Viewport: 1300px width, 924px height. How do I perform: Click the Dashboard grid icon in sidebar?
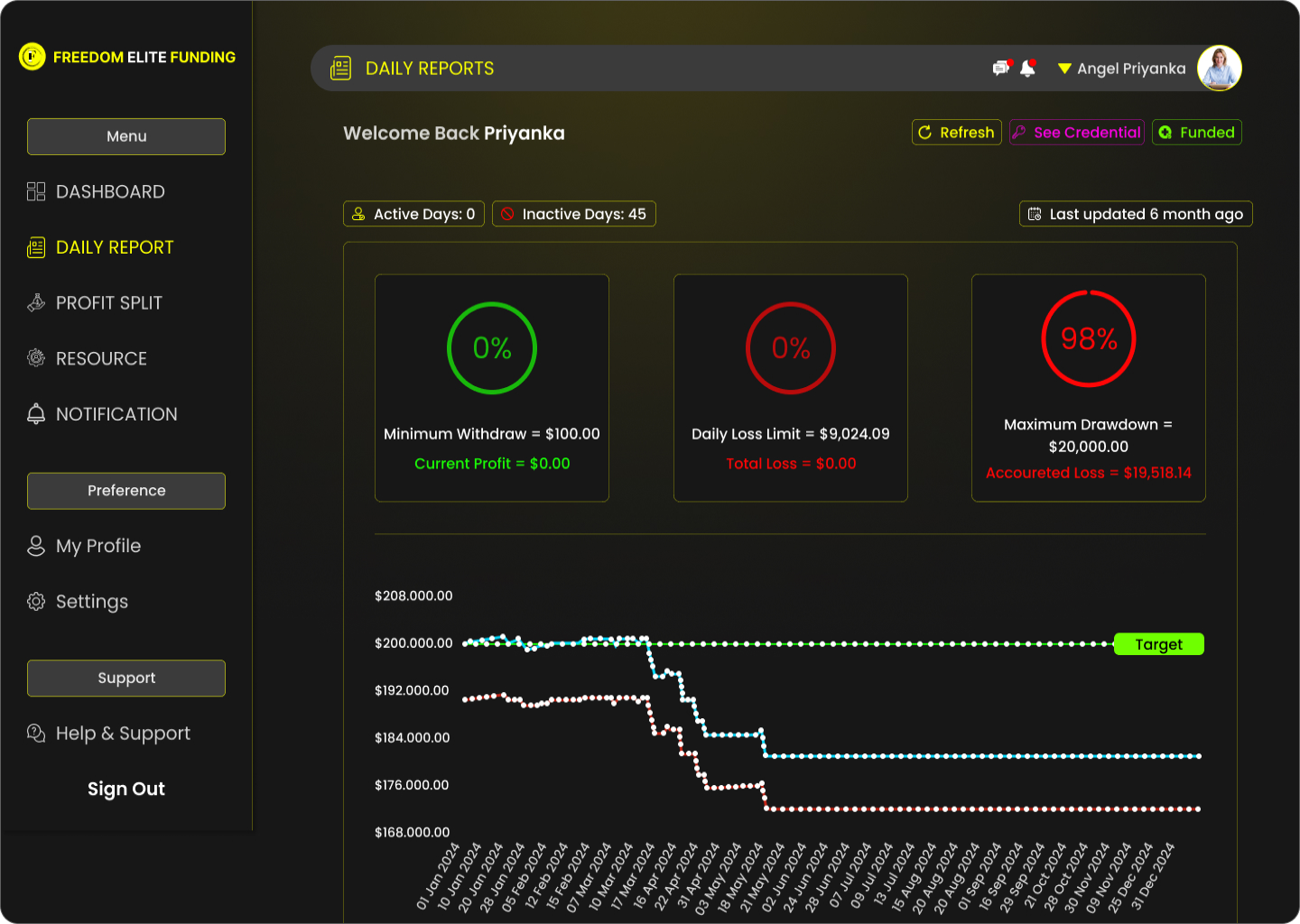[36, 191]
